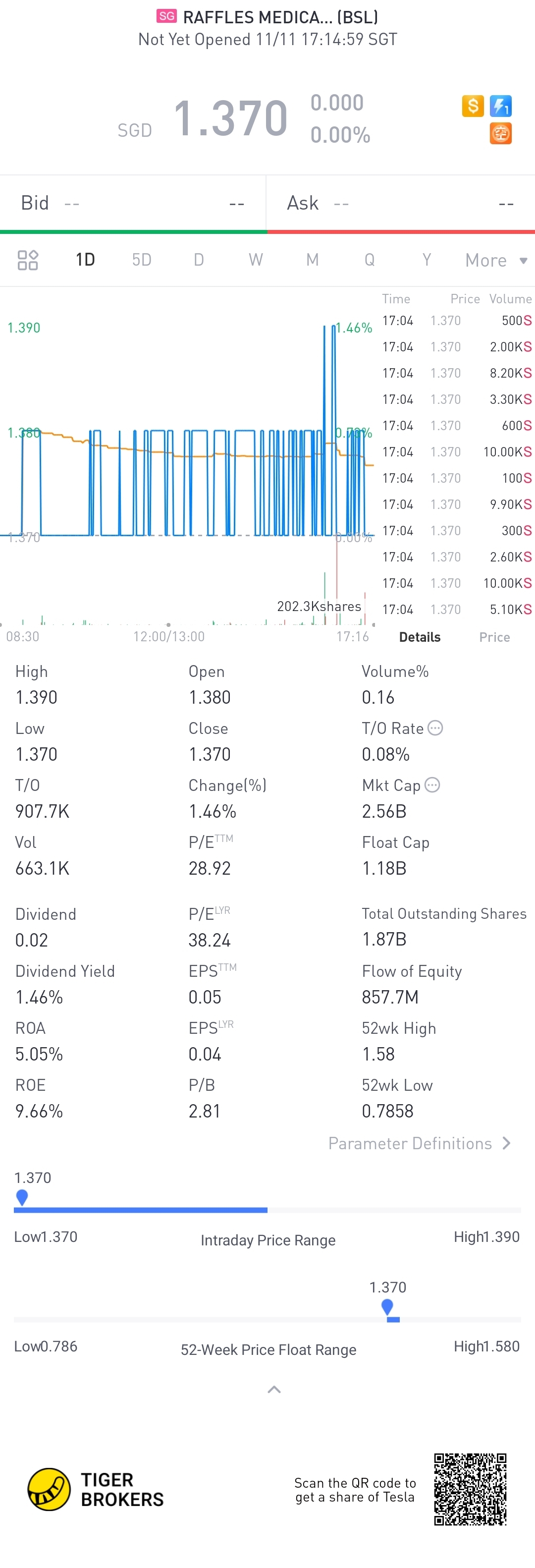Screen dimensions: 535x1568
Task: Switch to the Q quarterly chart tab
Action: coord(370,260)
